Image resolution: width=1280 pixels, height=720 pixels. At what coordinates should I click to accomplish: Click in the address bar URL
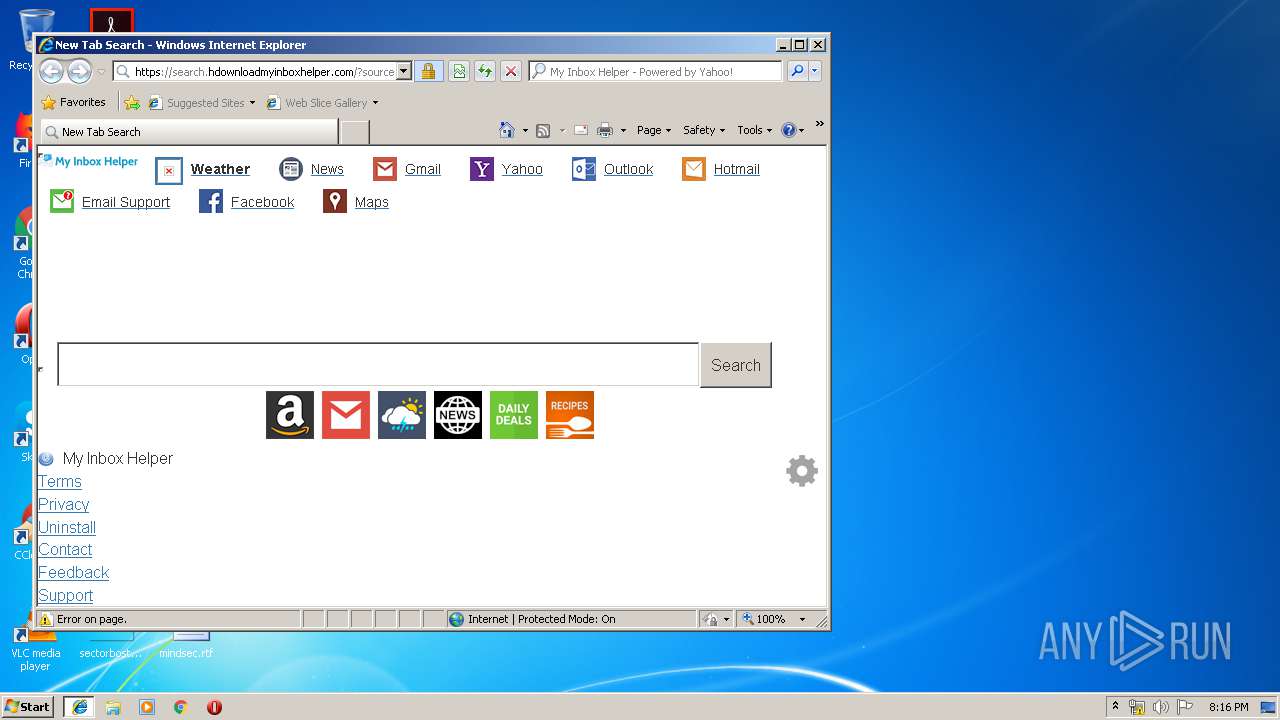point(264,71)
